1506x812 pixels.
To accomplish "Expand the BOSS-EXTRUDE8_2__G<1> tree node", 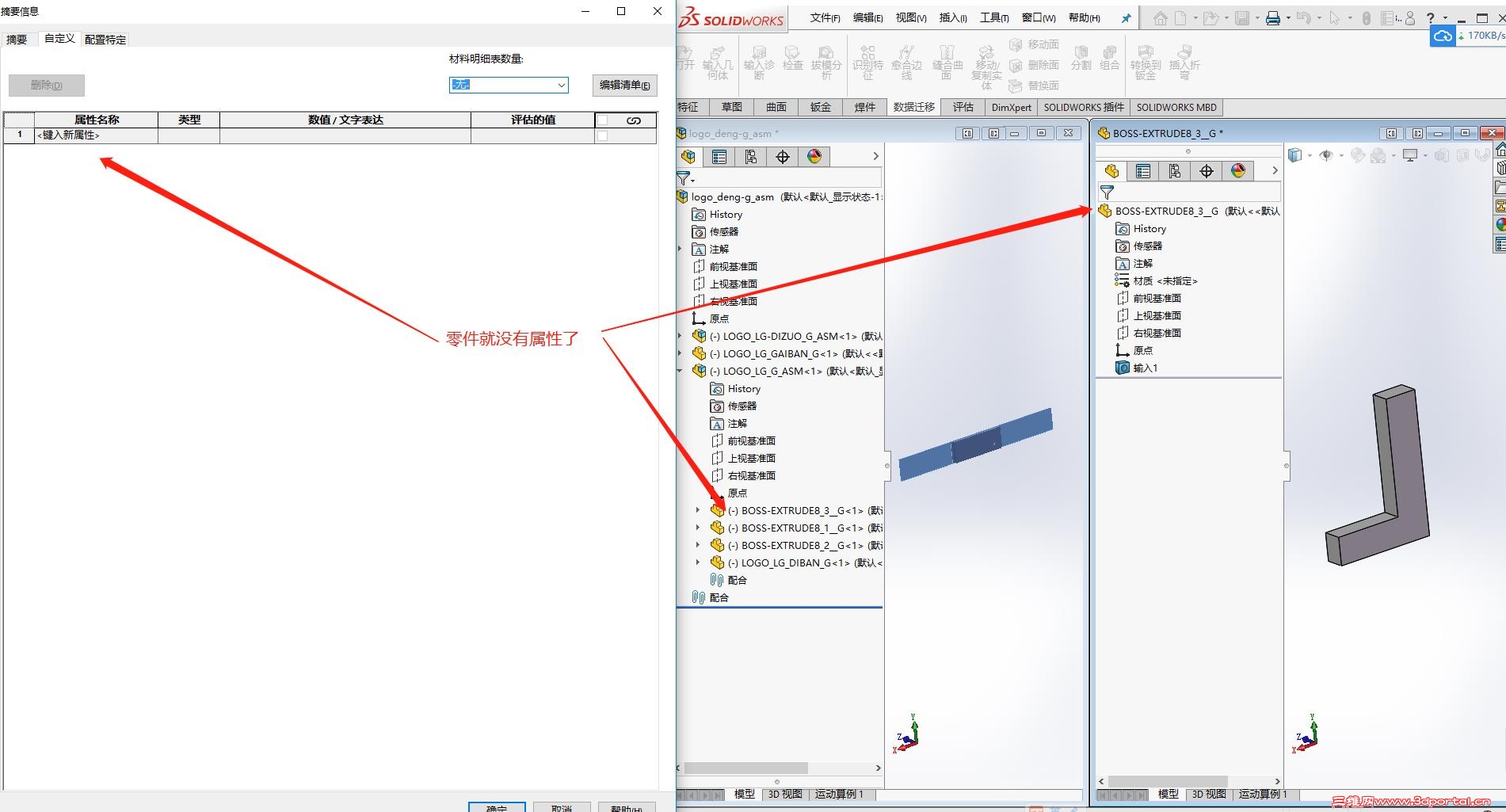I will [698, 545].
